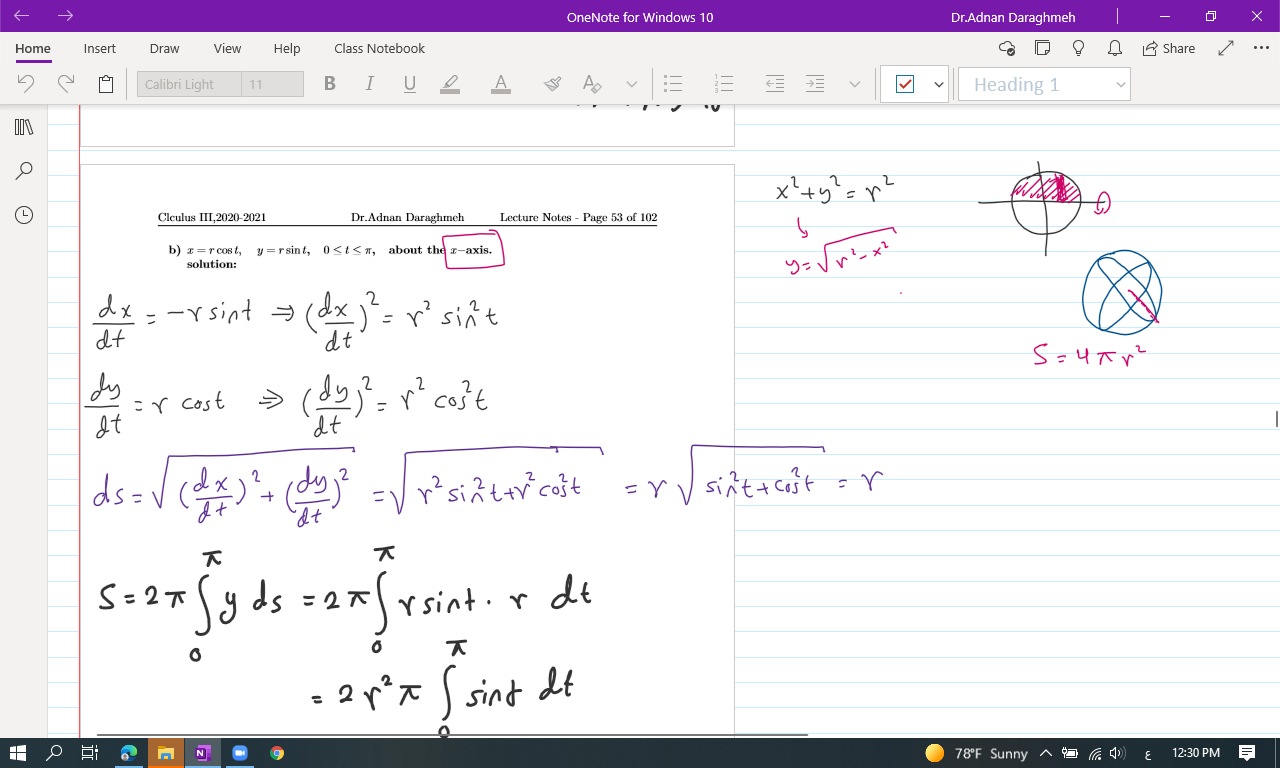This screenshot has height=768, width=1280.
Task: Toggle Underline formatting
Action: tap(409, 84)
